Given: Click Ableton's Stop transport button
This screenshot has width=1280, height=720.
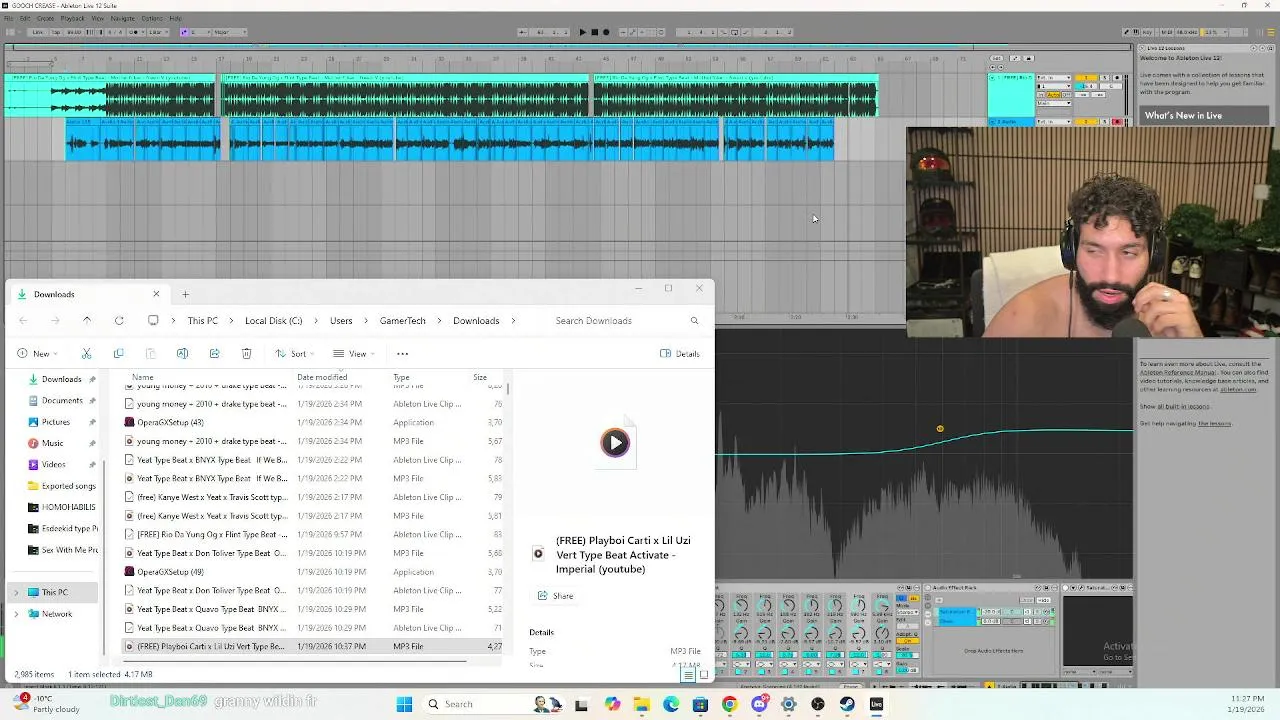Looking at the screenshot, I should point(594,32).
